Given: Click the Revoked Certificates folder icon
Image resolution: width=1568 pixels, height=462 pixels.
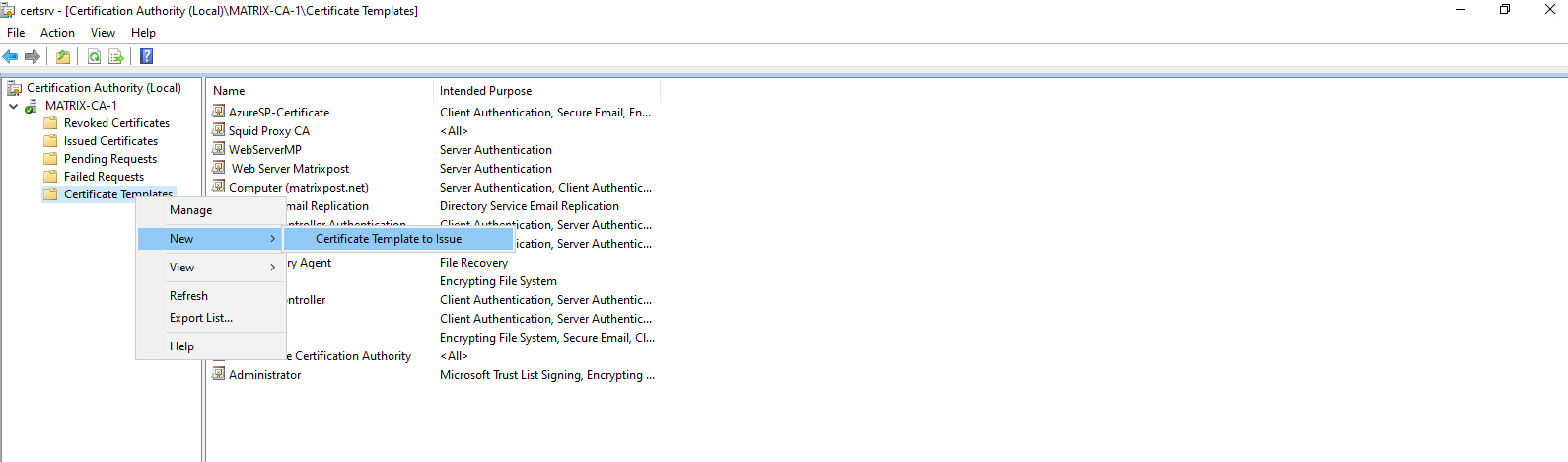Looking at the screenshot, I should [50, 123].
